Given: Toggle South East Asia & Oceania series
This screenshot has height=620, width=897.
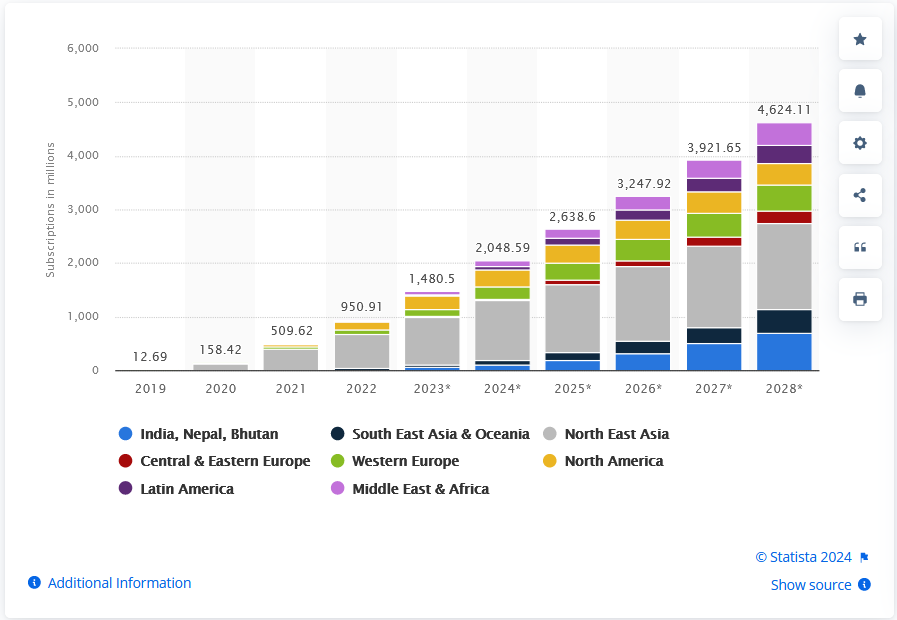Looking at the screenshot, I should (440, 434).
